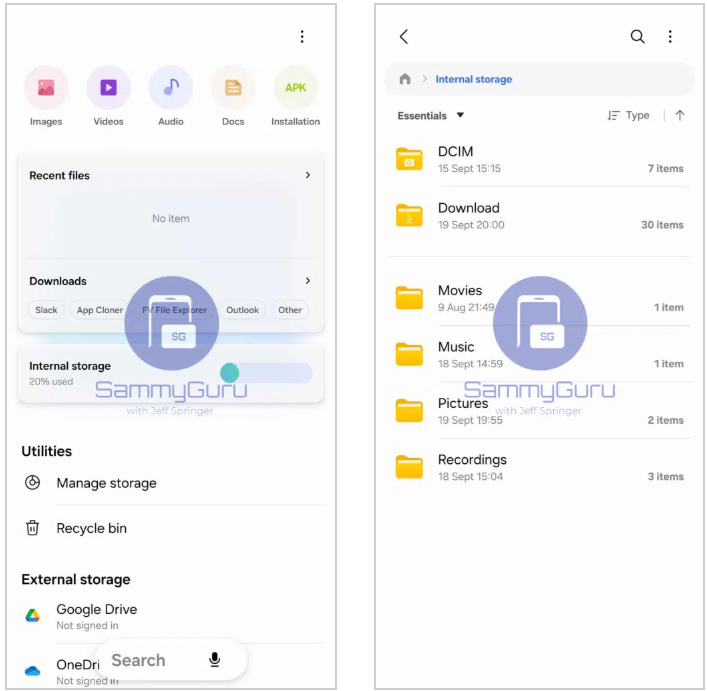707x691 pixels.
Task: Click the home breadcrumb icon
Action: point(405,79)
